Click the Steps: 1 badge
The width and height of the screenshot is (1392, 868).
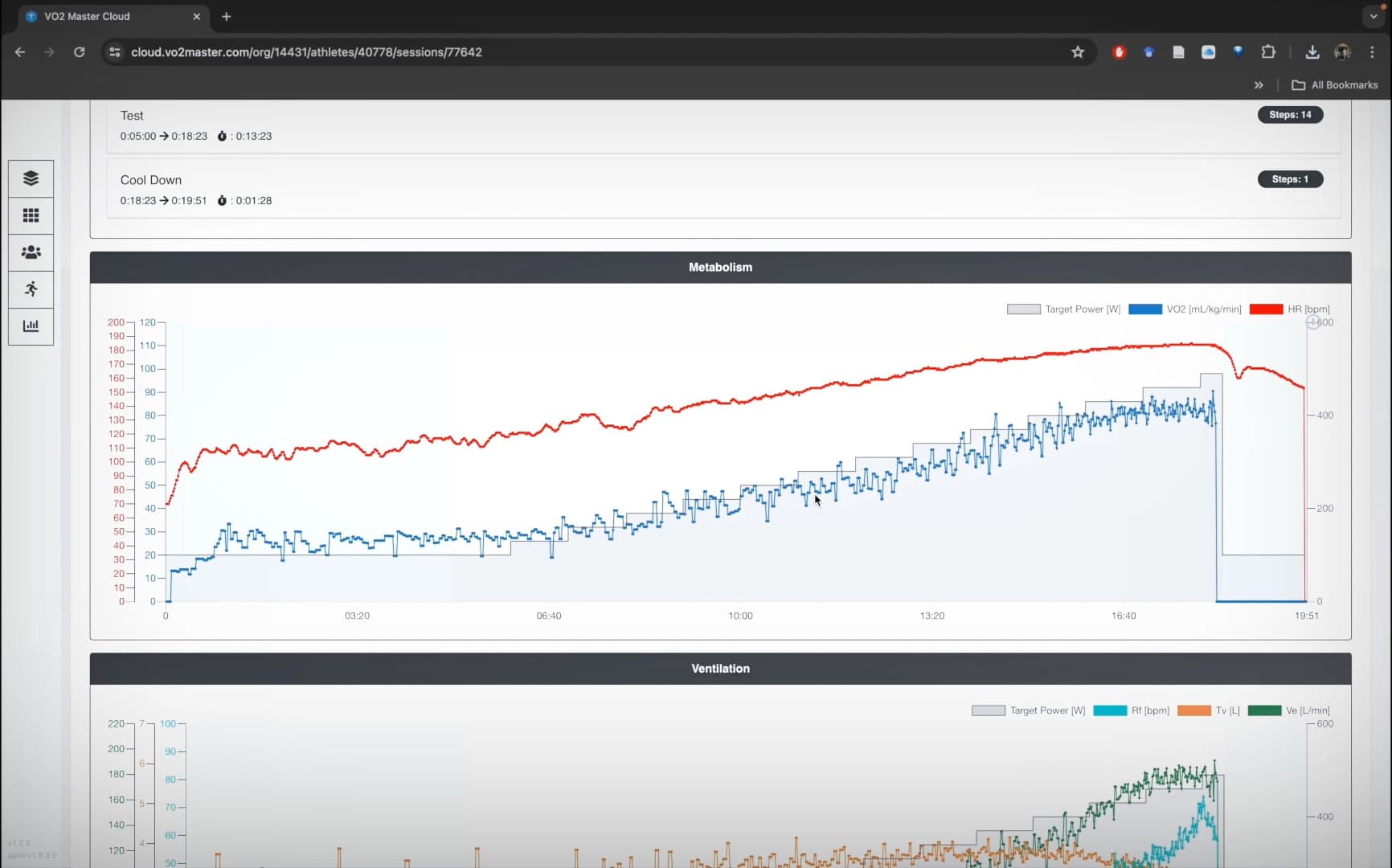coord(1290,179)
